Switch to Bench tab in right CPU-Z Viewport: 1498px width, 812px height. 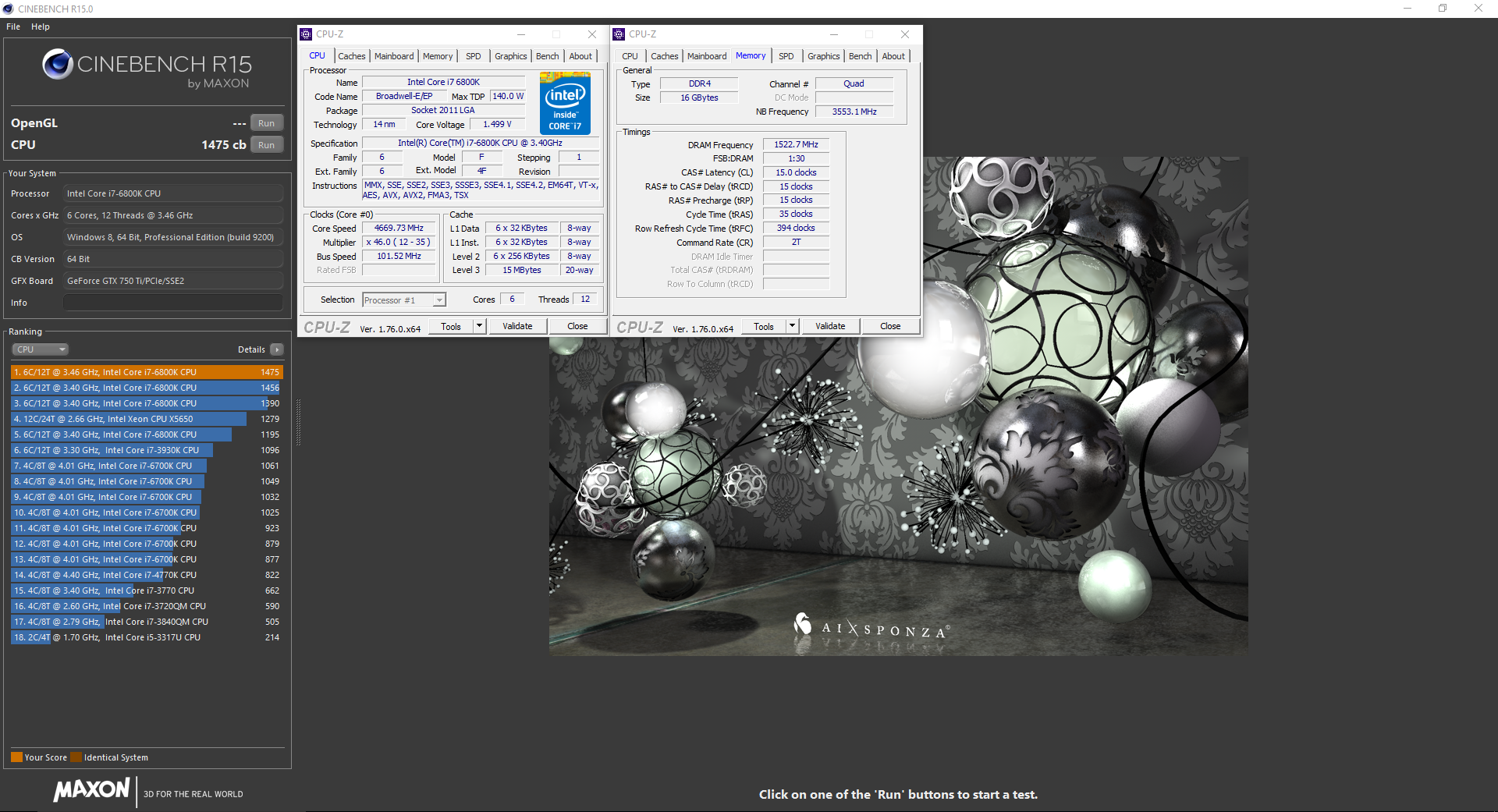861,56
